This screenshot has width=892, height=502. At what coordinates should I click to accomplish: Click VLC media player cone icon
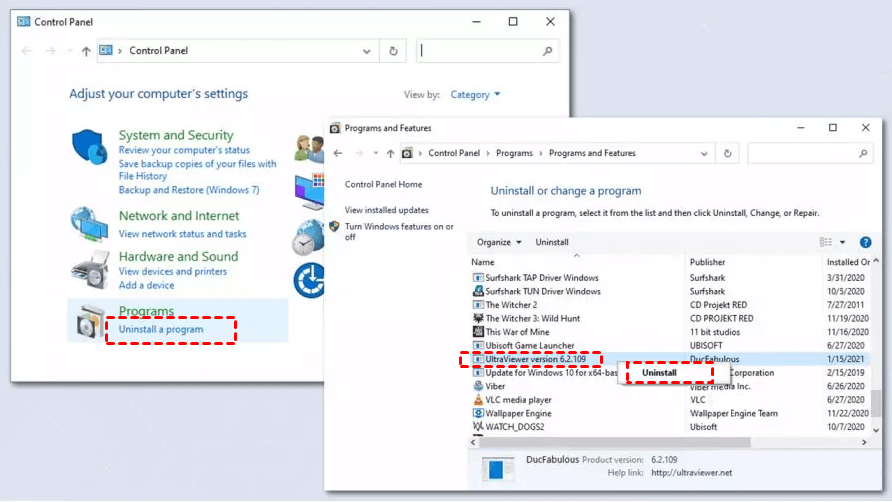pos(478,400)
